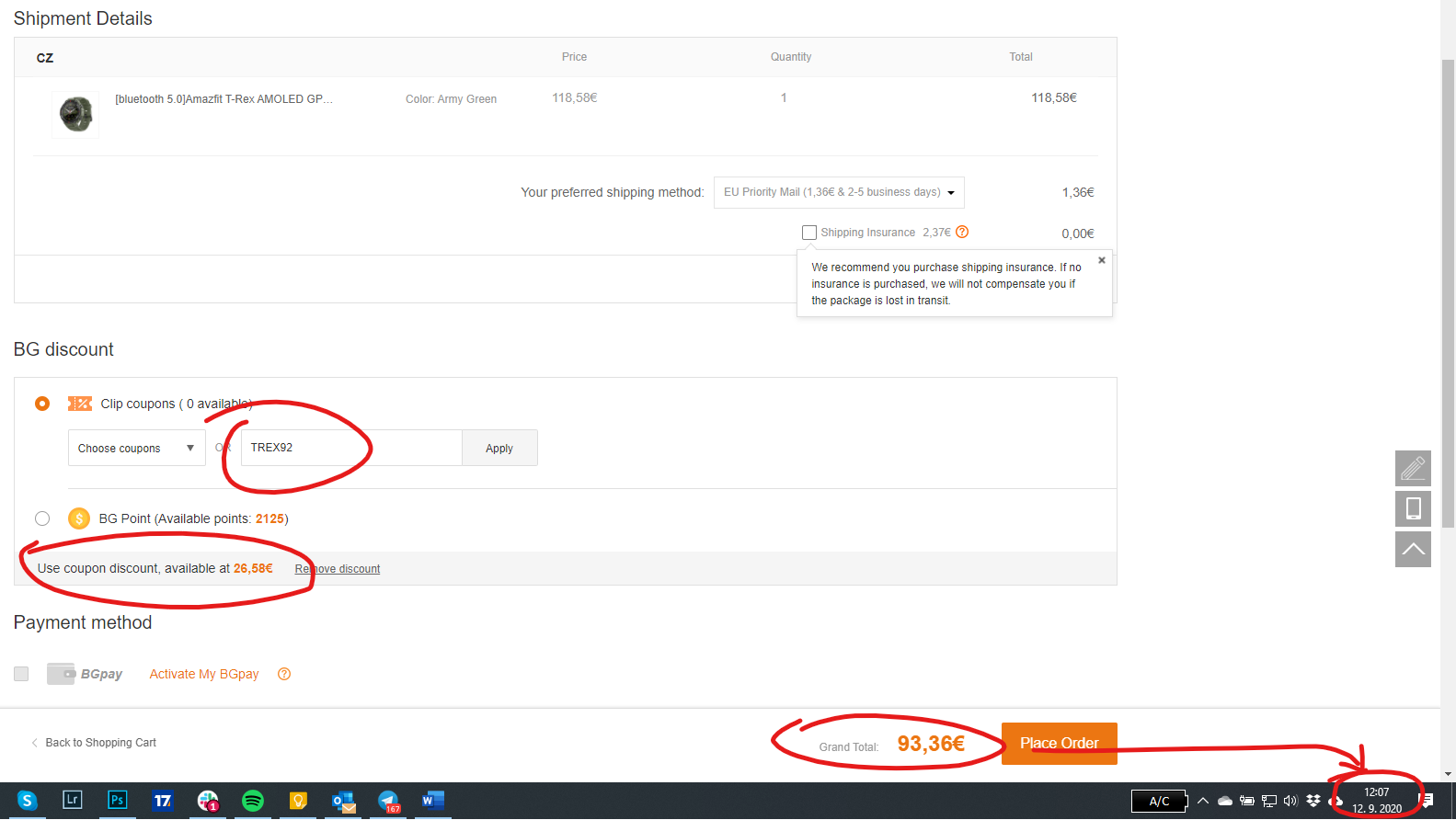Open OneDrive from system tray
Viewport: 1456px width, 820px height.
(x=1225, y=801)
